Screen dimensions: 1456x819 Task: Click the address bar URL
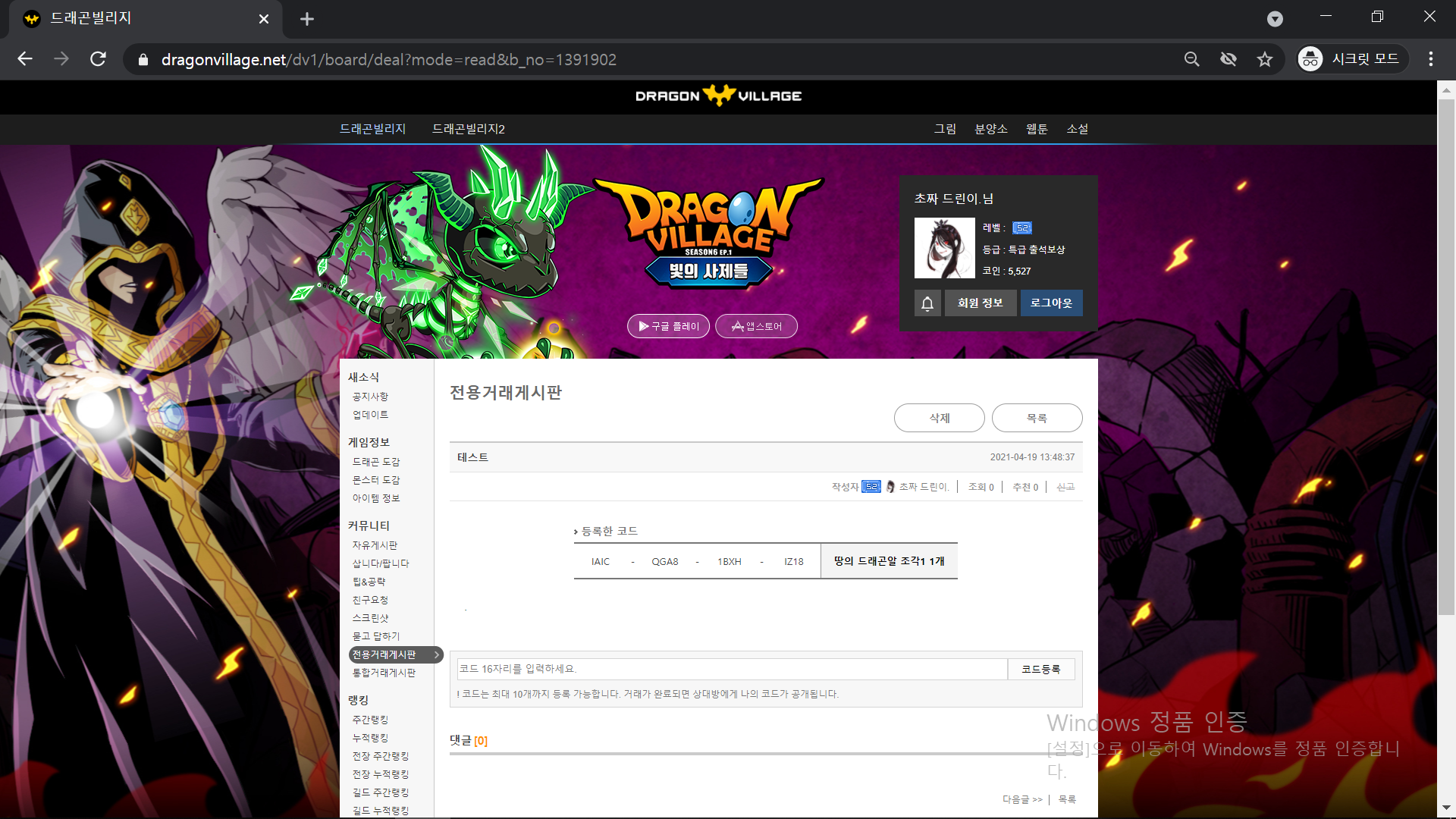click(389, 59)
